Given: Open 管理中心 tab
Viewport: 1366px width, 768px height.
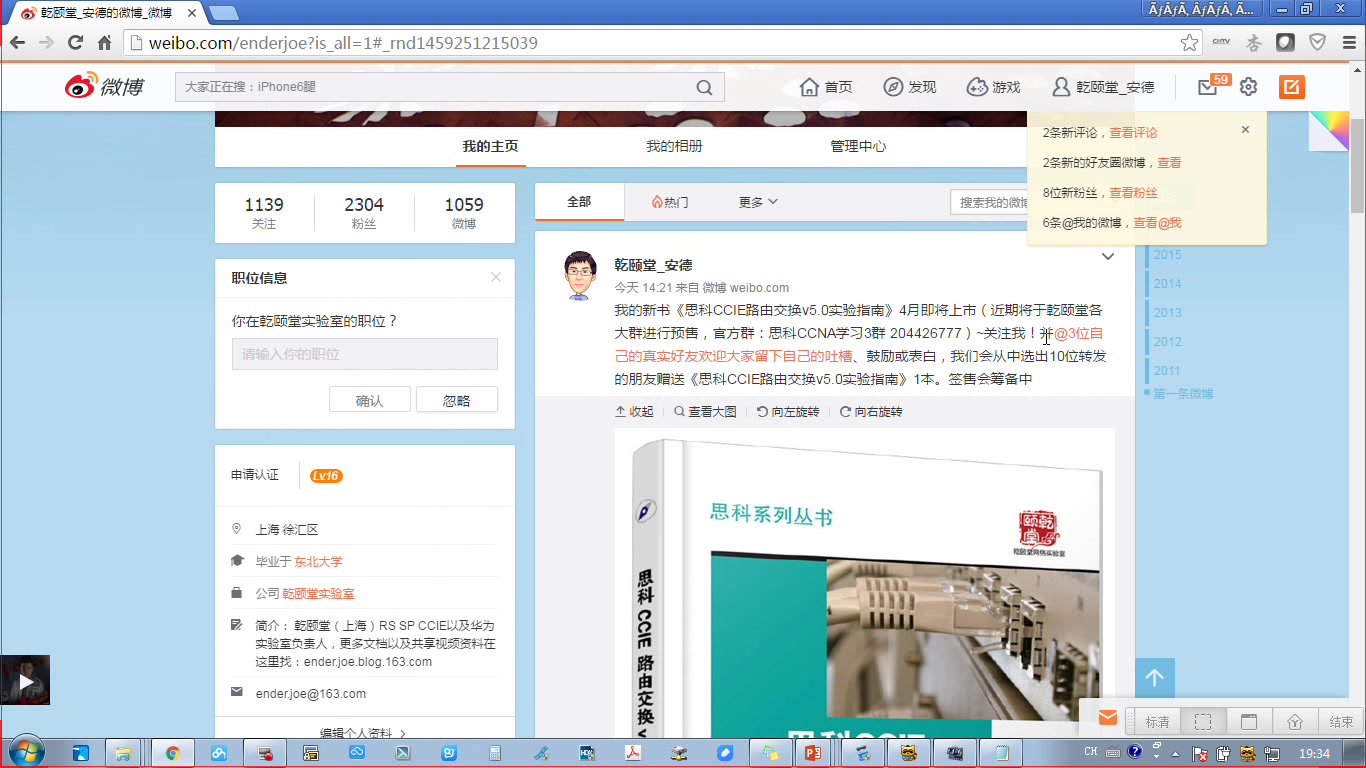Looking at the screenshot, I should pos(858,146).
